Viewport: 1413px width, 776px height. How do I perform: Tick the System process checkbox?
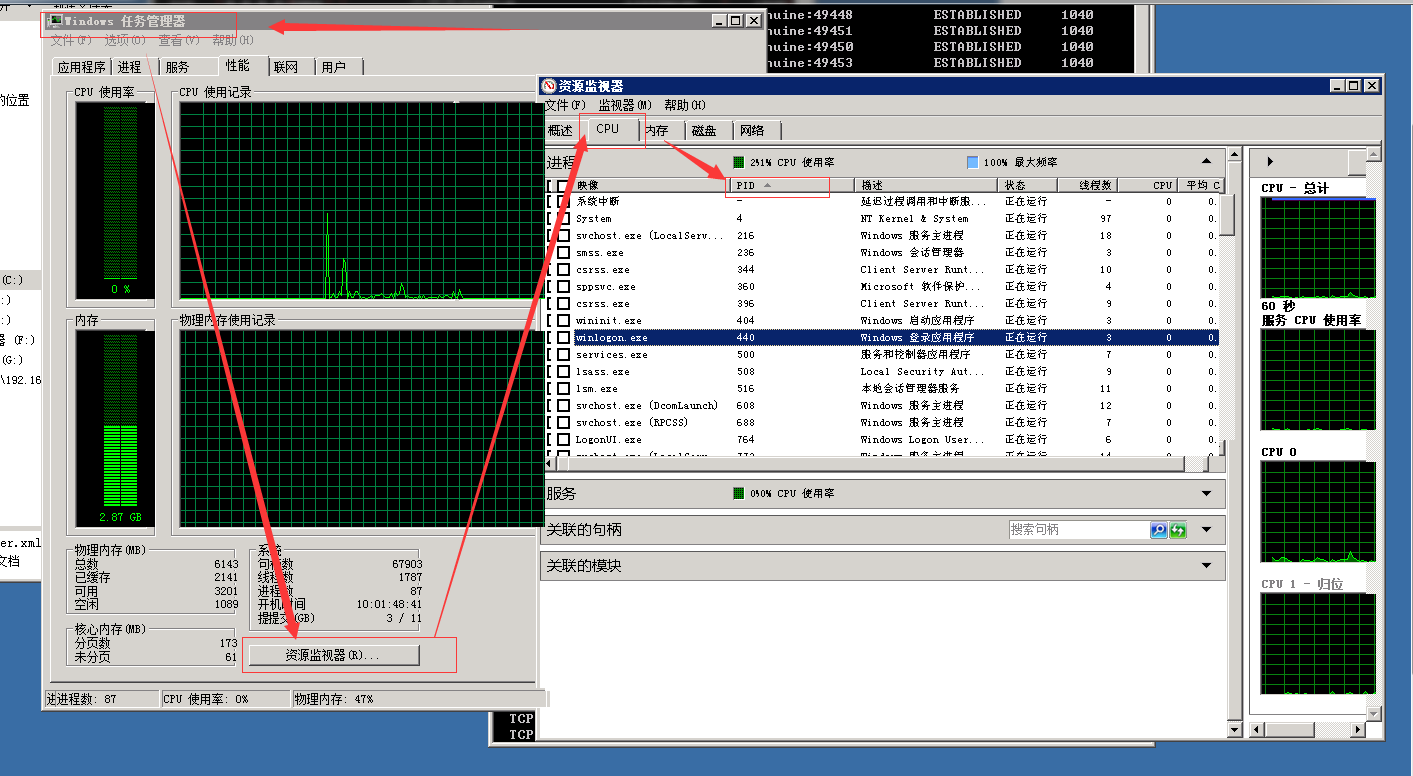(563, 218)
